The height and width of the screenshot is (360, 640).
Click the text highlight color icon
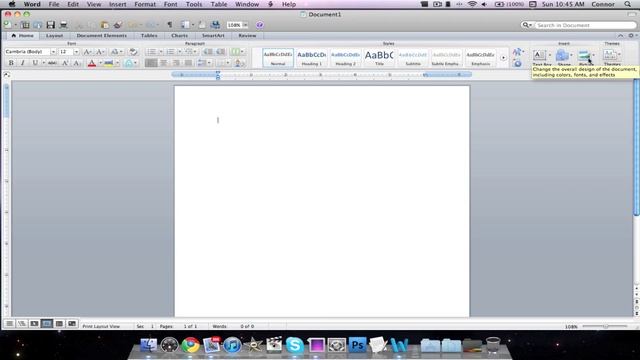109,63
